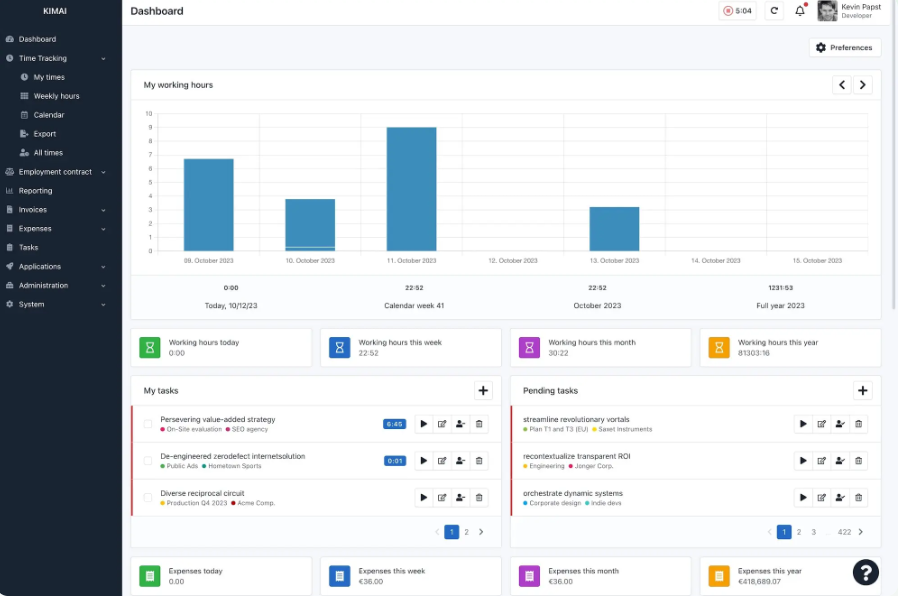The width and height of the screenshot is (898, 596).
Task: Delete streamline revolutionary vortals task
Action: 858,424
